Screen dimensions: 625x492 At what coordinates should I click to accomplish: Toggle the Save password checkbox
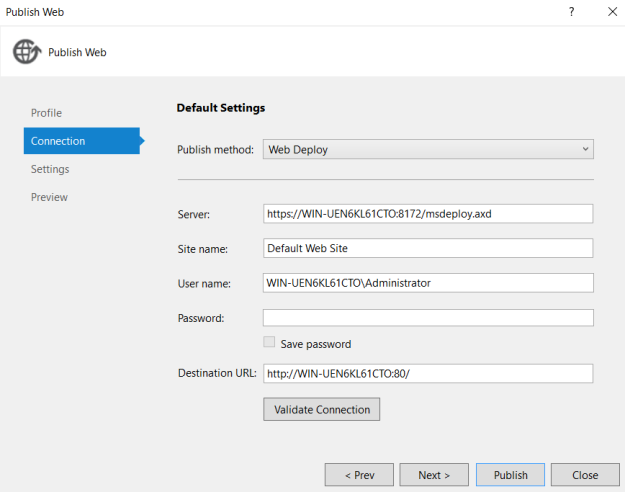coord(269,343)
